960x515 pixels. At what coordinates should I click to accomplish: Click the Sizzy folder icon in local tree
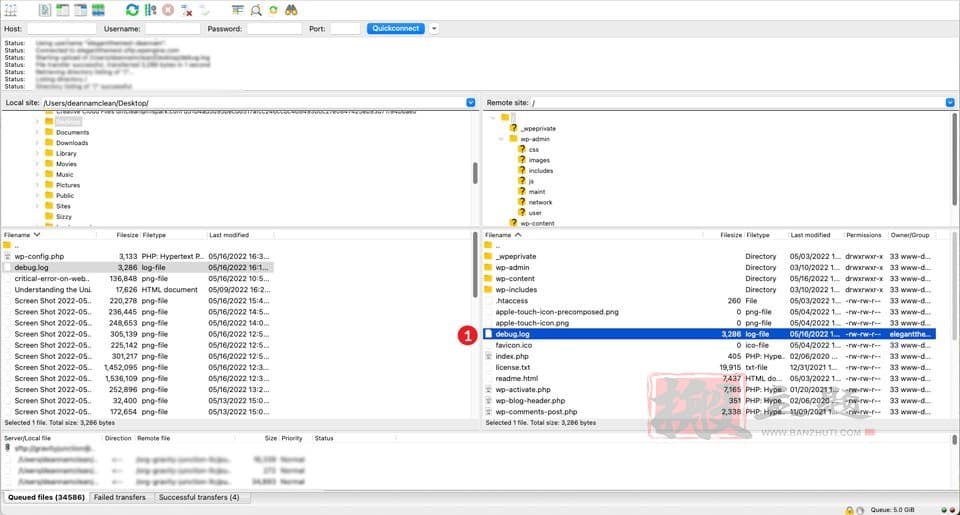tap(49, 216)
